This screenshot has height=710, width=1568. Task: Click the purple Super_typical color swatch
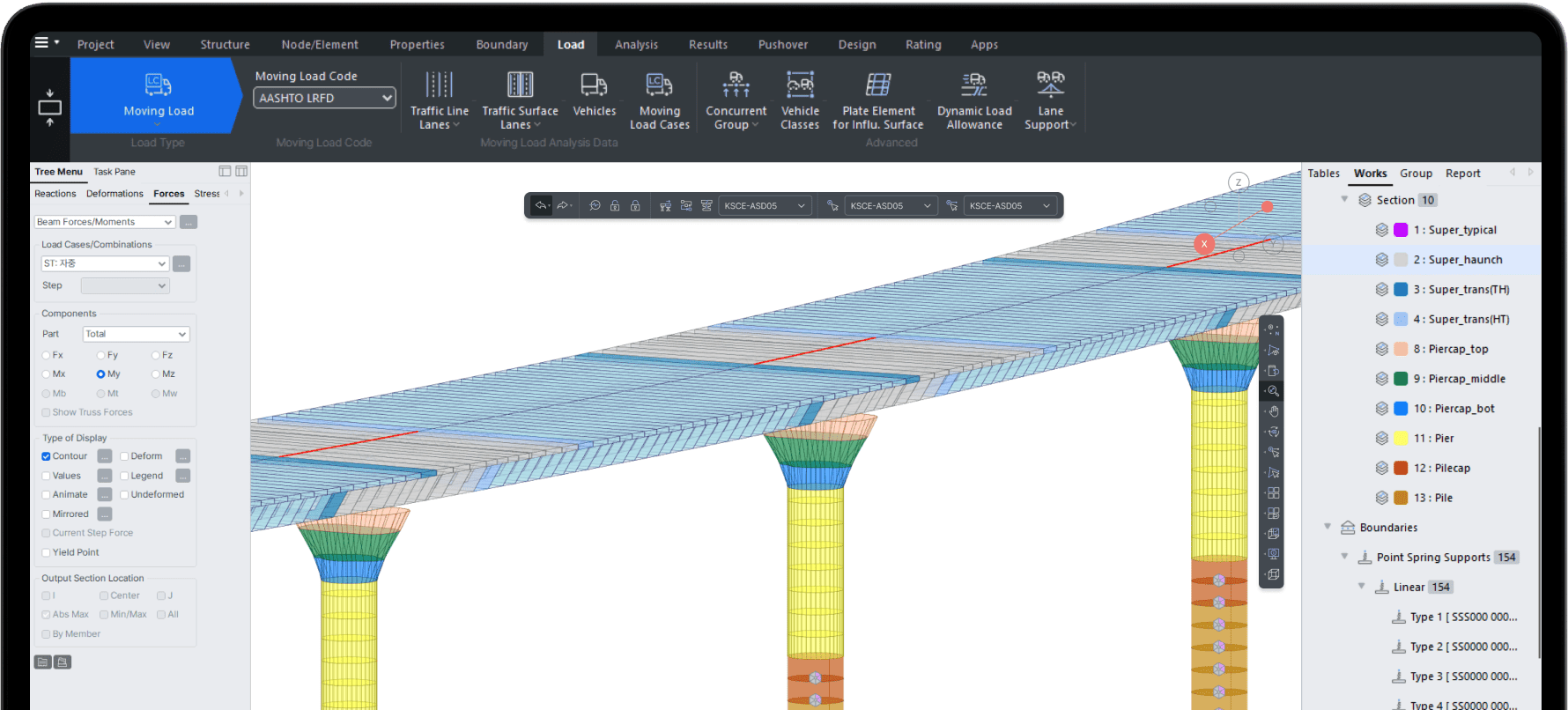click(1401, 230)
